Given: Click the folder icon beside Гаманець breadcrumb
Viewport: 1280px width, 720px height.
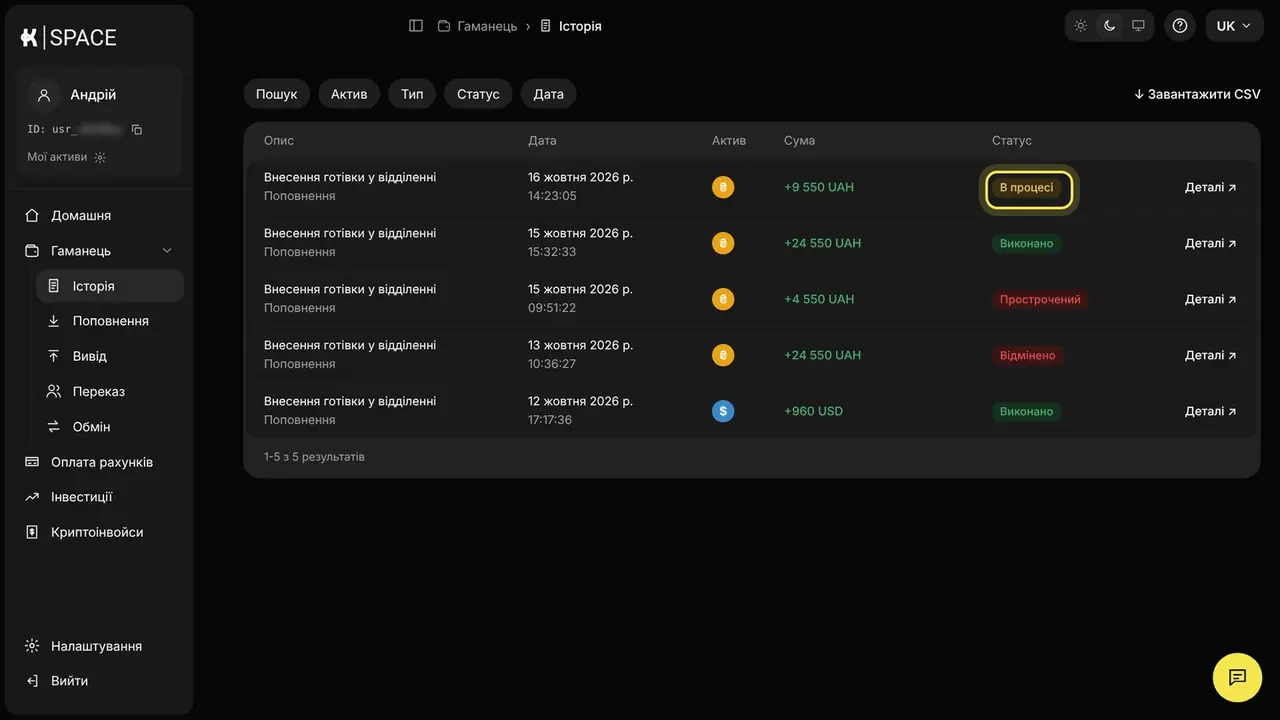Looking at the screenshot, I should point(444,26).
